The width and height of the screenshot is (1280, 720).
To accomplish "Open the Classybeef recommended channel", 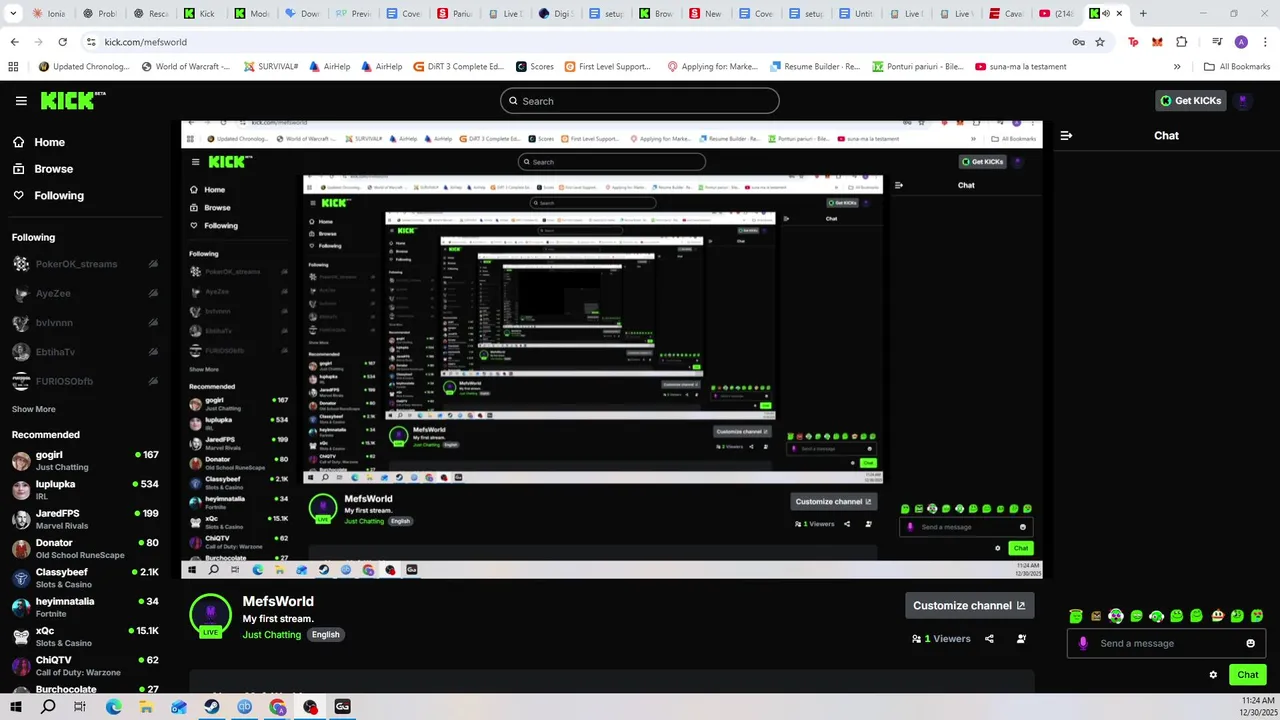I will click(85, 578).
